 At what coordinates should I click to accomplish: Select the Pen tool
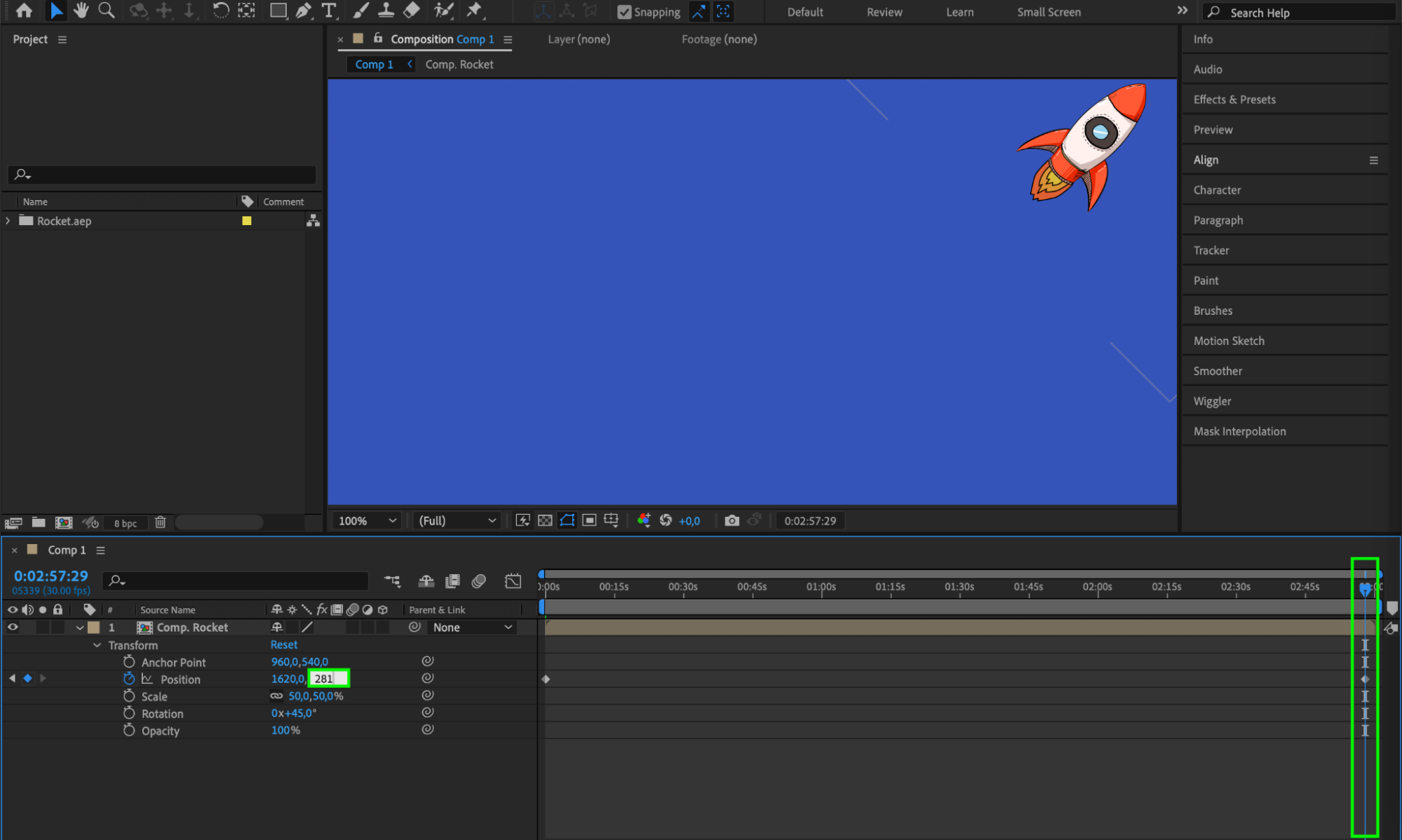303,11
